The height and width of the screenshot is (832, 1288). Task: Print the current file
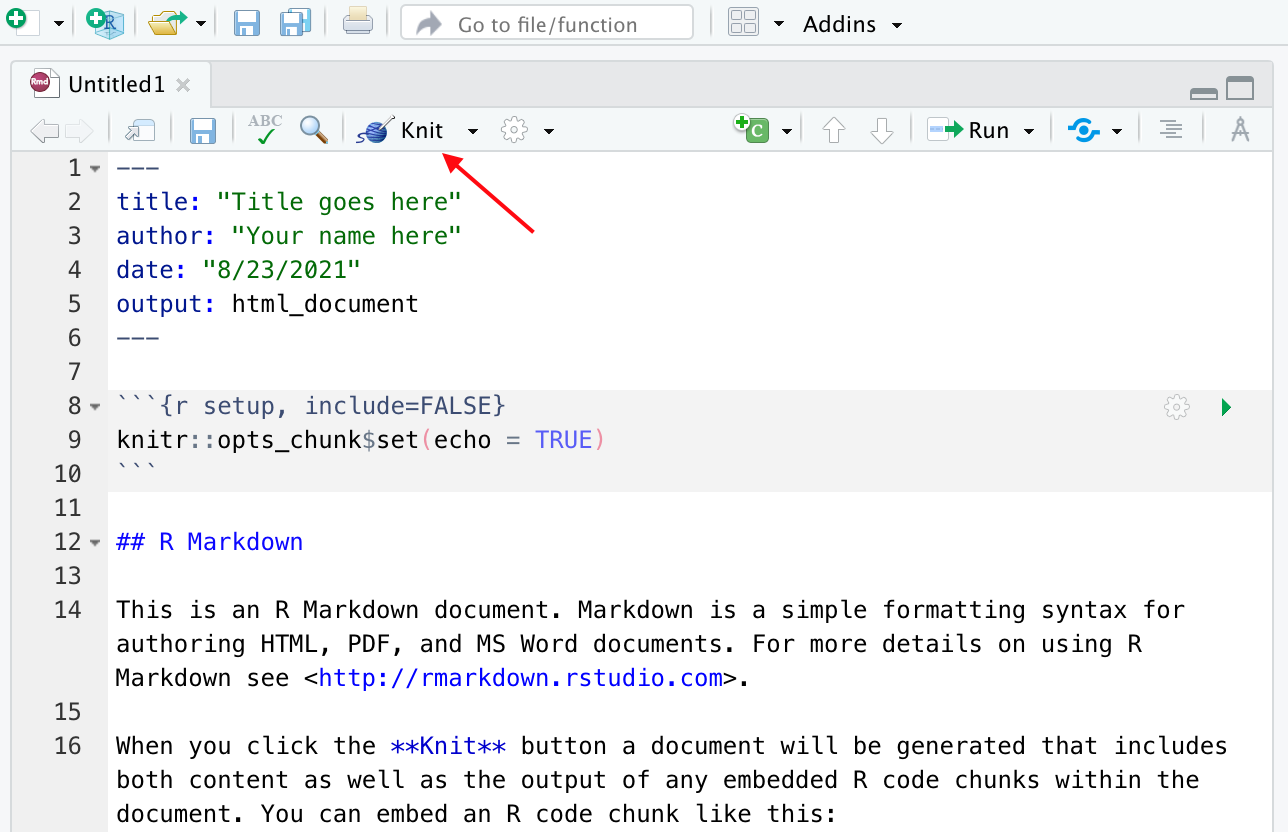(358, 21)
